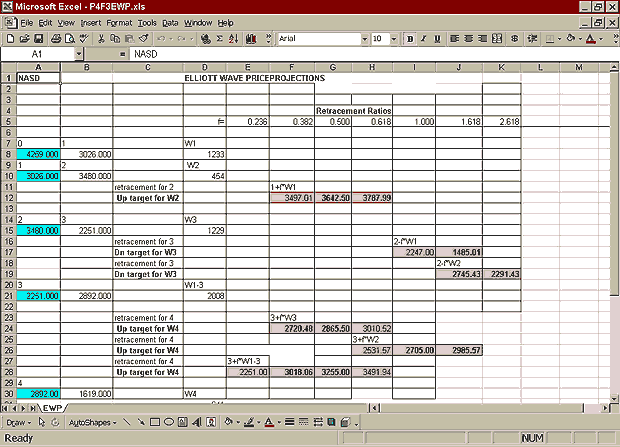This screenshot has height=447, width=620.
Task: Insert WordArt from Draw toolbar
Action: (x=197, y=422)
